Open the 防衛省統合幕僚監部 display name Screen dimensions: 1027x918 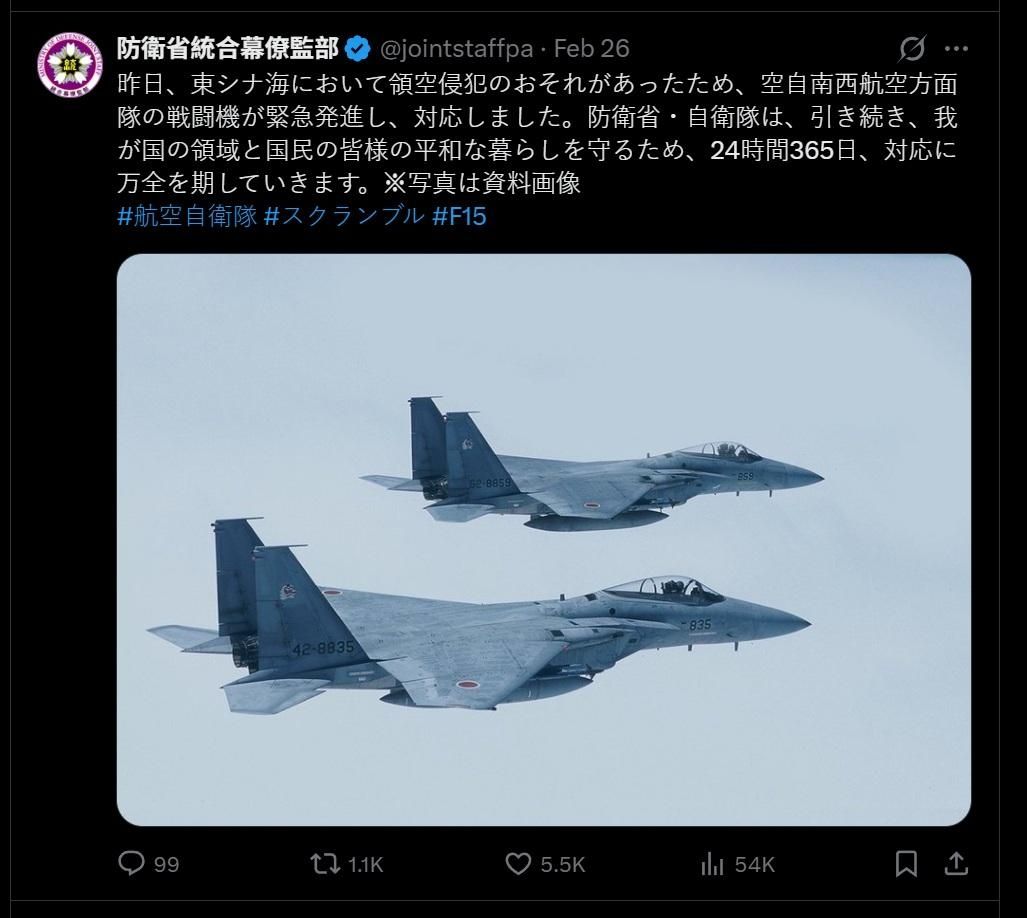point(228,48)
